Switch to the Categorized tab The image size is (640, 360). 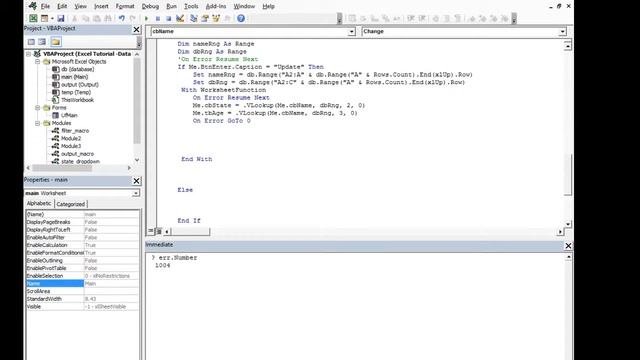coord(71,204)
